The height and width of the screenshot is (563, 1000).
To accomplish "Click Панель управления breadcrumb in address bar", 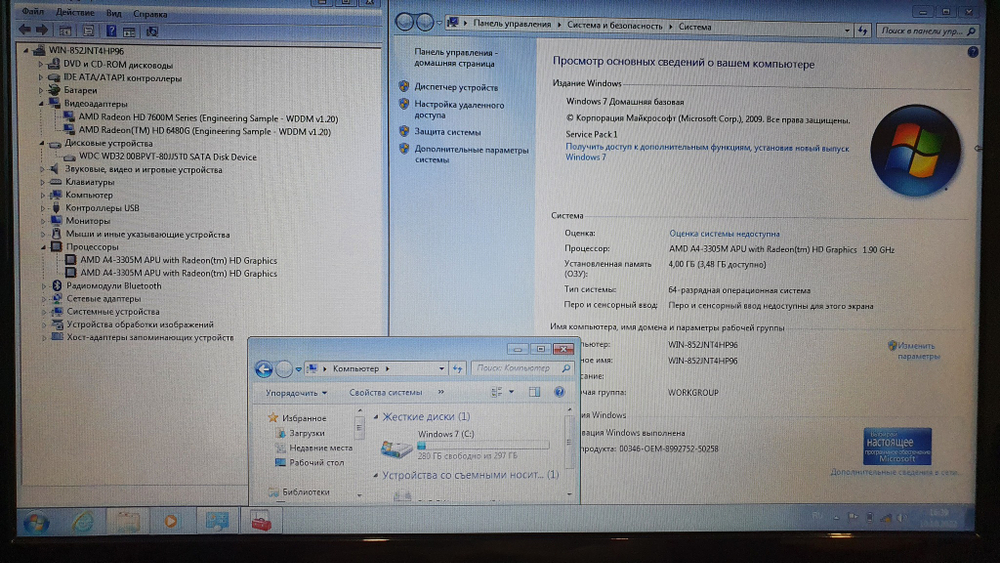I will point(511,24).
